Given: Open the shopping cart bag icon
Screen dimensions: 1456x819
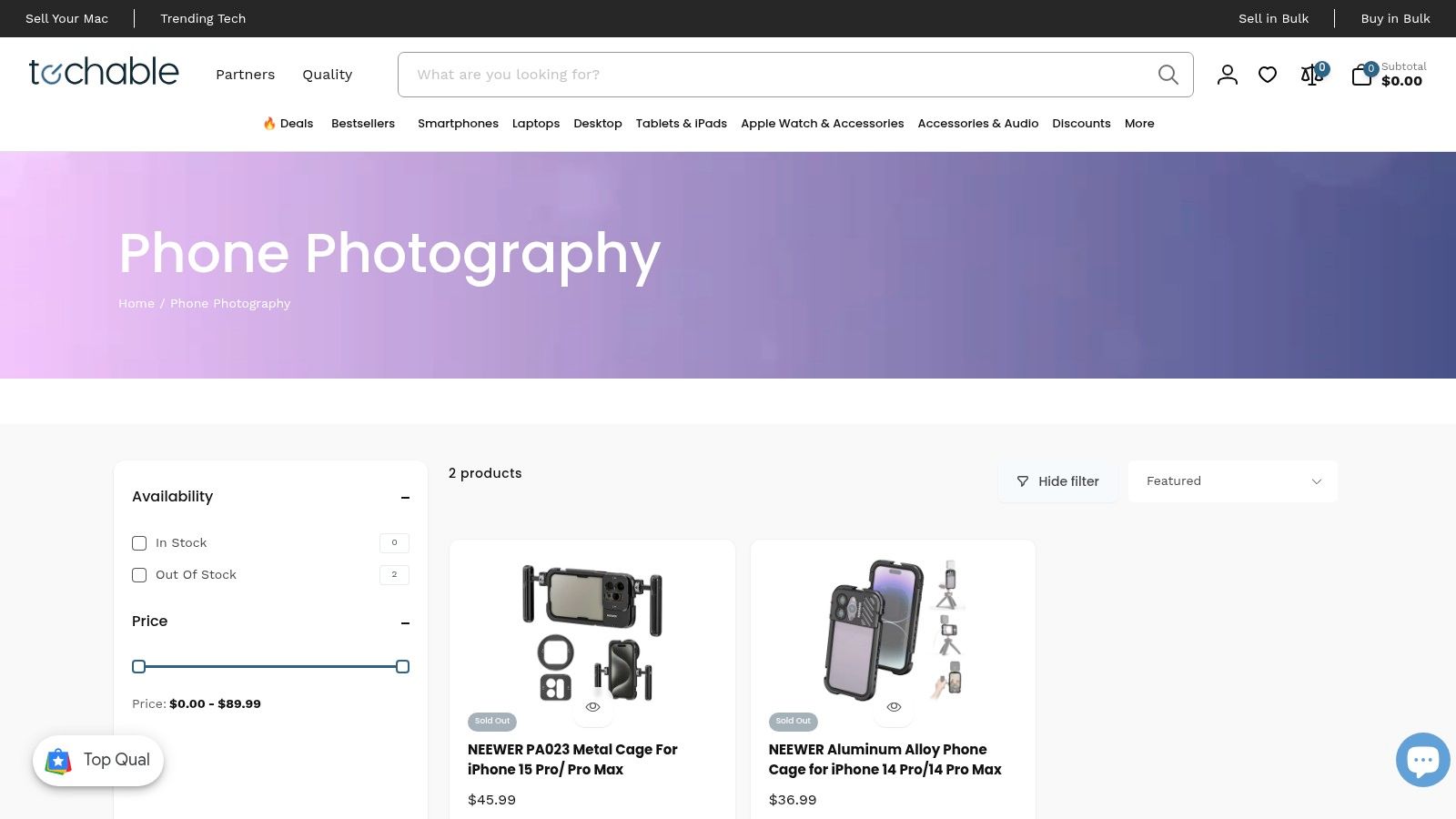Looking at the screenshot, I should [x=1361, y=75].
